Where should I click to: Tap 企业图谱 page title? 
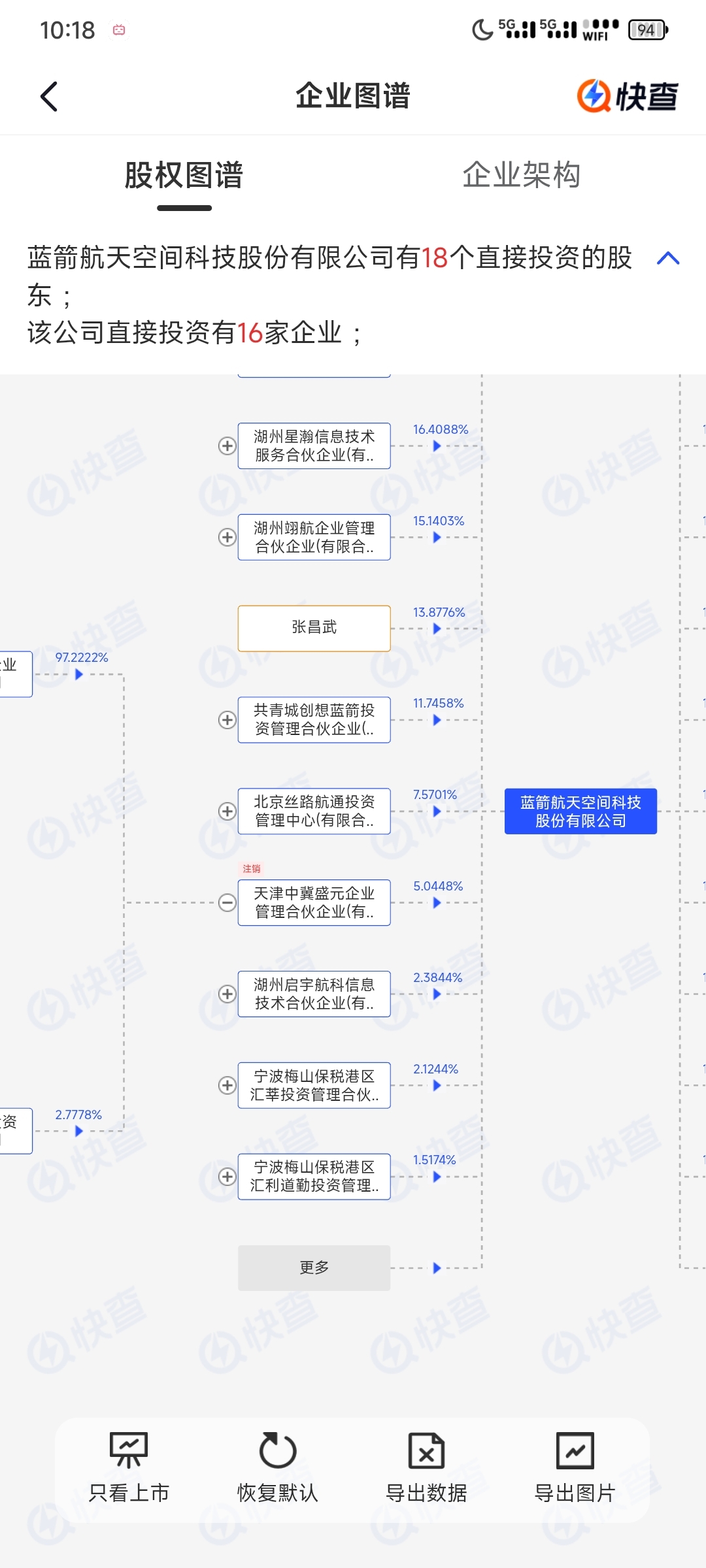pyautogui.click(x=353, y=96)
